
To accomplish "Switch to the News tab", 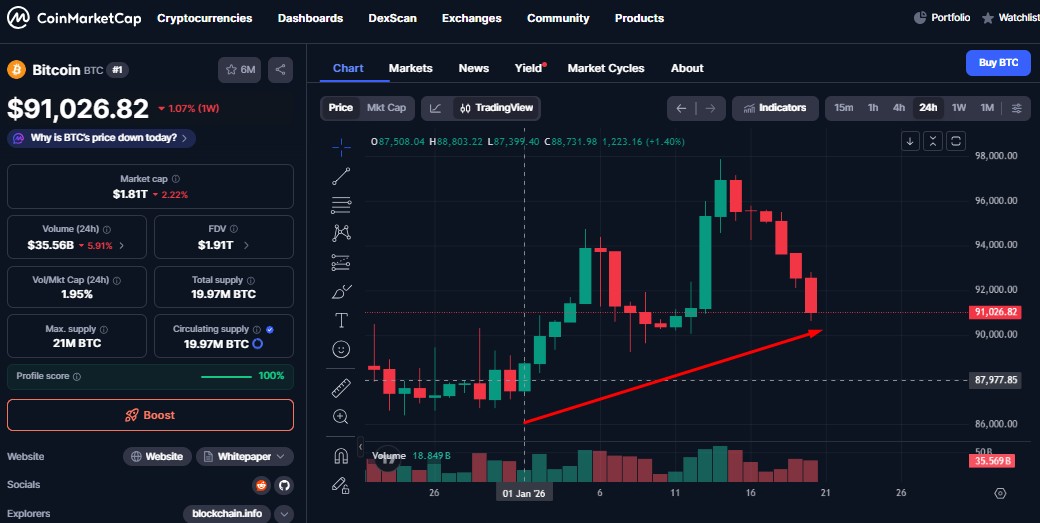I will [x=474, y=68].
